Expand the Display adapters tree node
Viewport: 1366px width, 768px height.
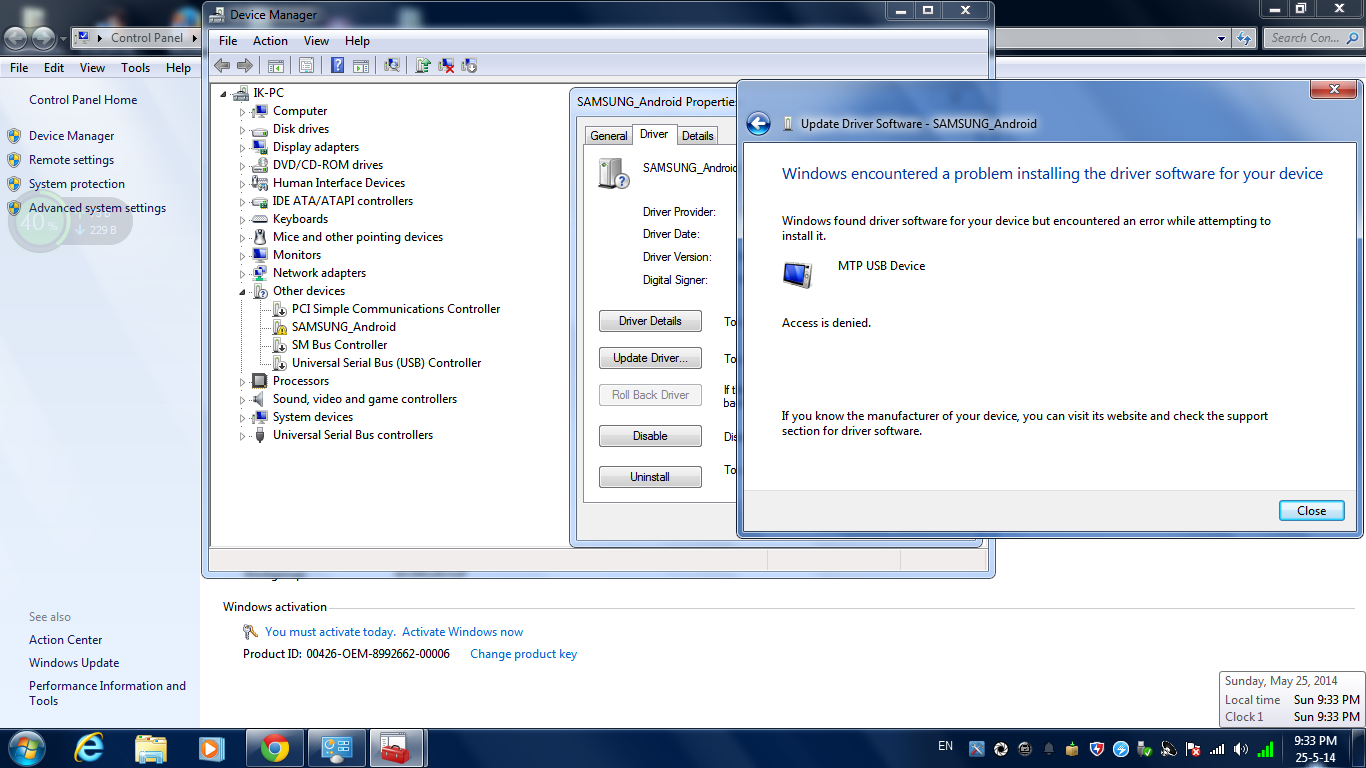pos(242,147)
